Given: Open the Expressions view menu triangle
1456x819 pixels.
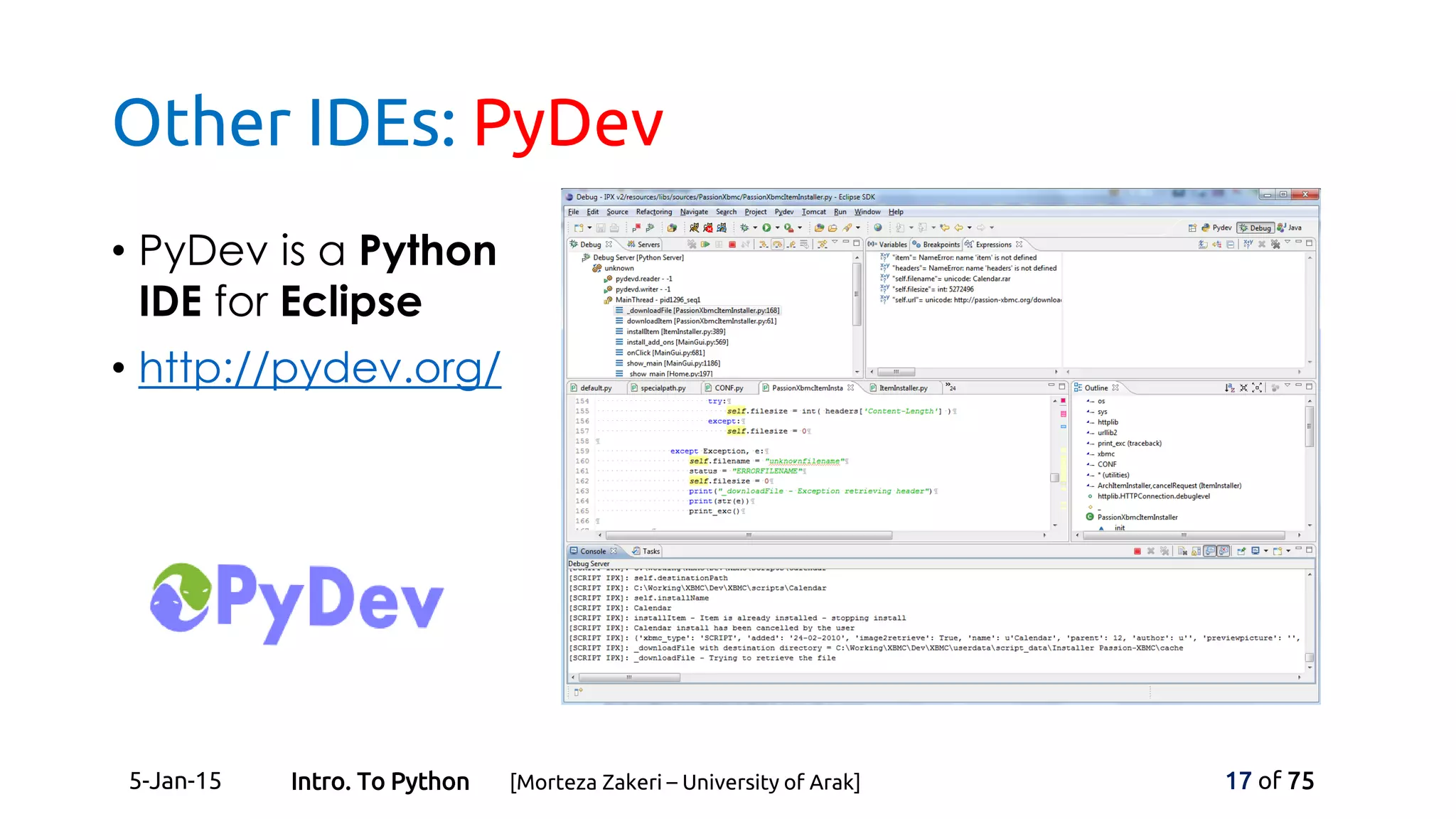Looking at the screenshot, I should point(1288,242).
